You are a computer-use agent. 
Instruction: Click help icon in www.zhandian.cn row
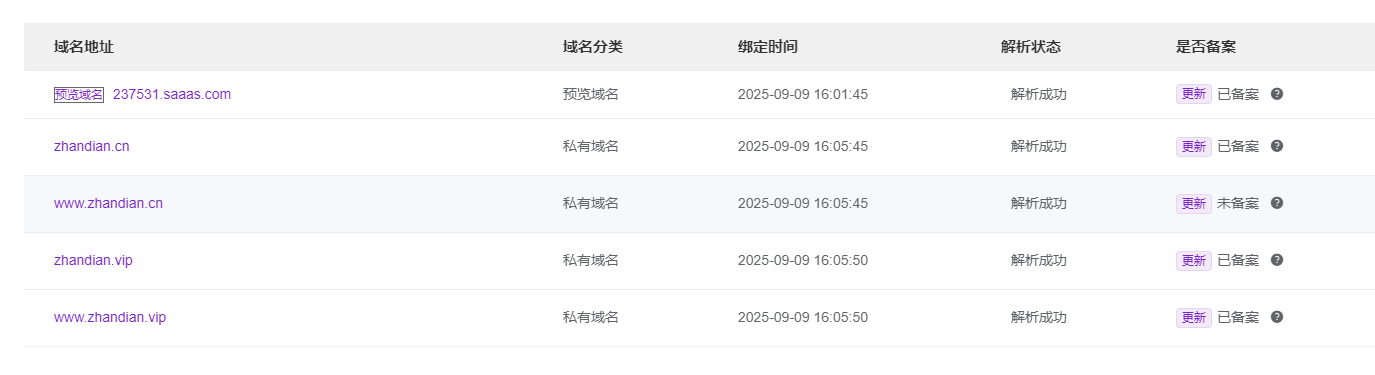tap(1277, 203)
